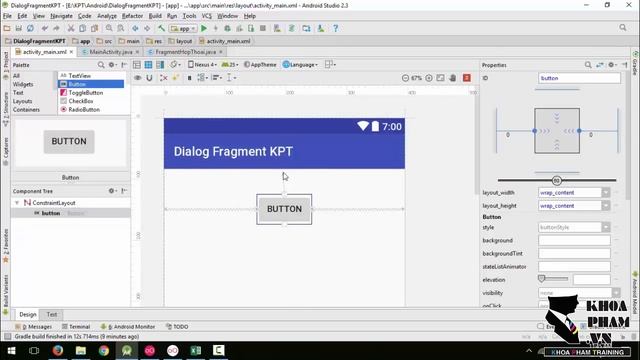This screenshot has width=640, height=360.
Task: Toggle Show Constraints eye icon
Action: pos(138,78)
